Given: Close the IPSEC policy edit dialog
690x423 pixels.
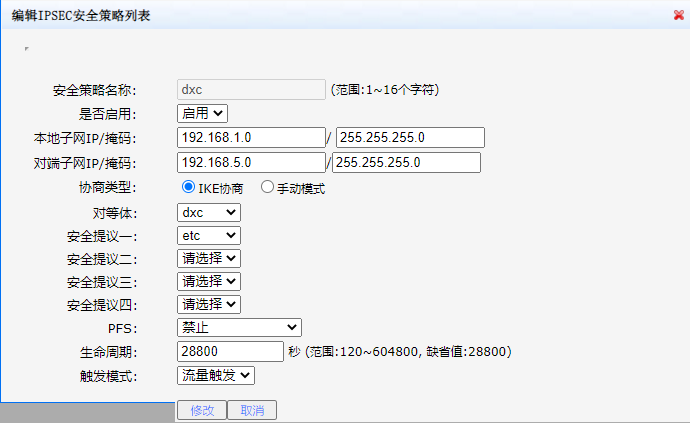Looking at the screenshot, I should (679, 15).
